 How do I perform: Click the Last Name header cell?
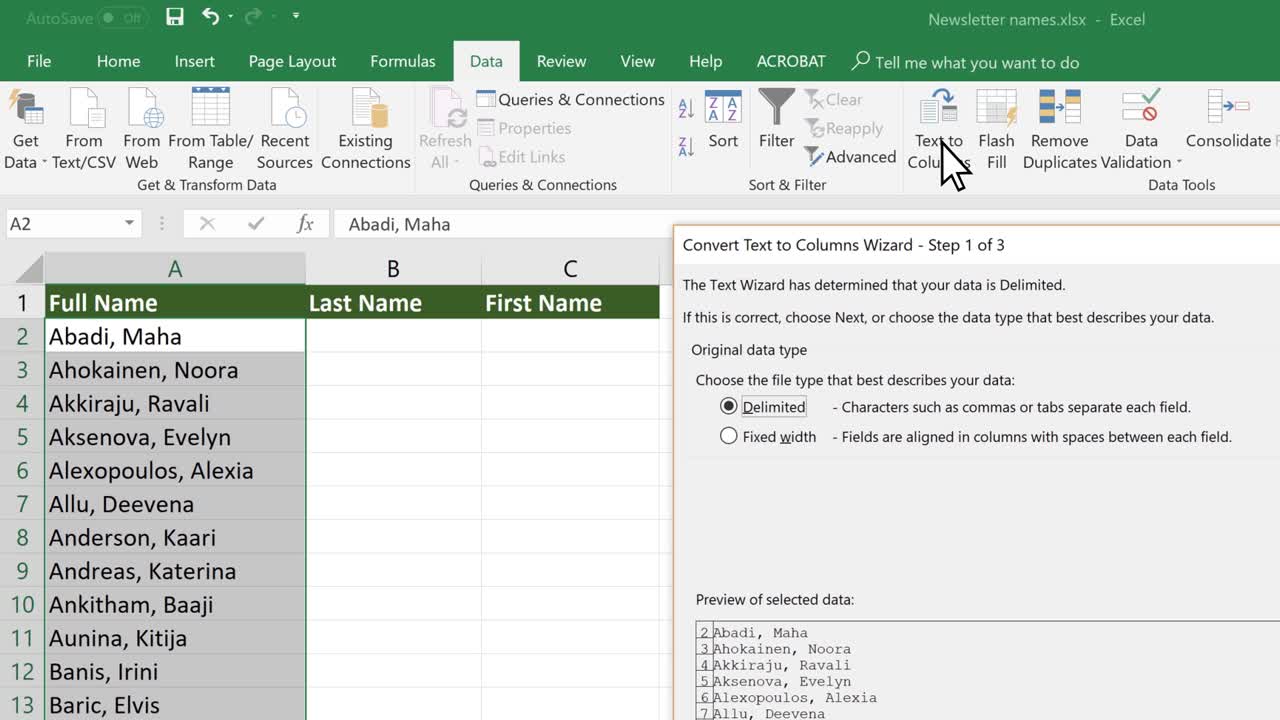(x=393, y=303)
